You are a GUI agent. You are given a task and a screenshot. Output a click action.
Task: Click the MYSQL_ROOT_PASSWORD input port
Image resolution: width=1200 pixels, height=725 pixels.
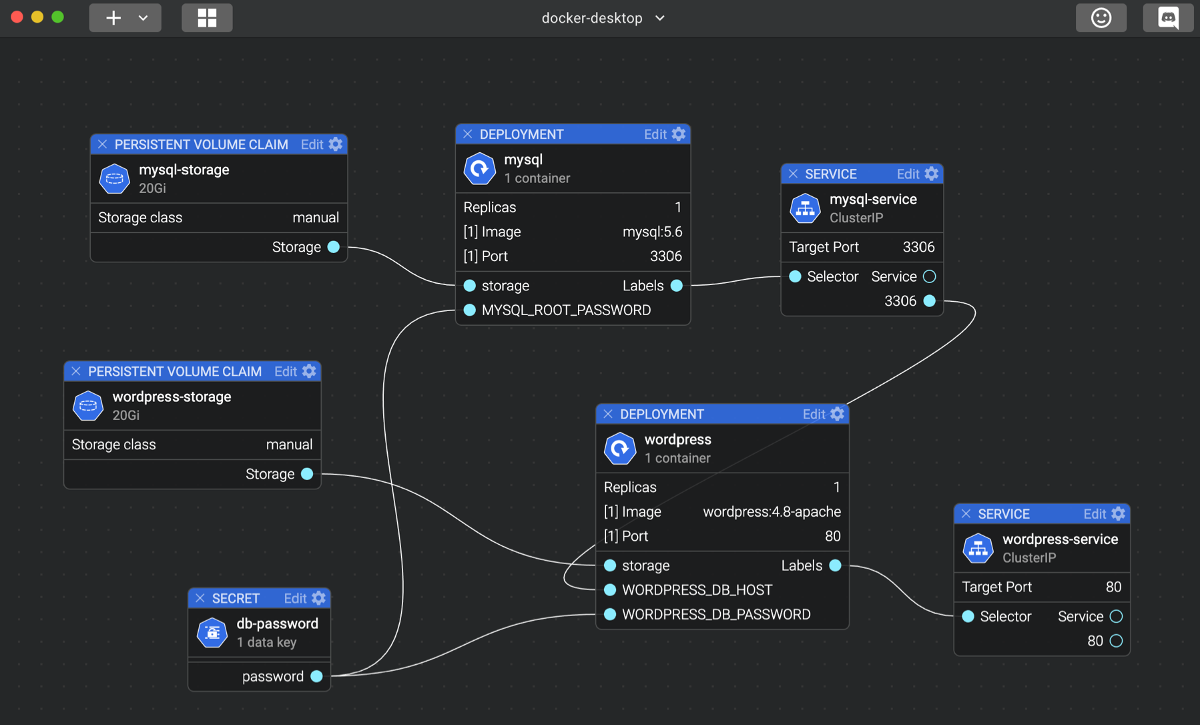pos(470,311)
